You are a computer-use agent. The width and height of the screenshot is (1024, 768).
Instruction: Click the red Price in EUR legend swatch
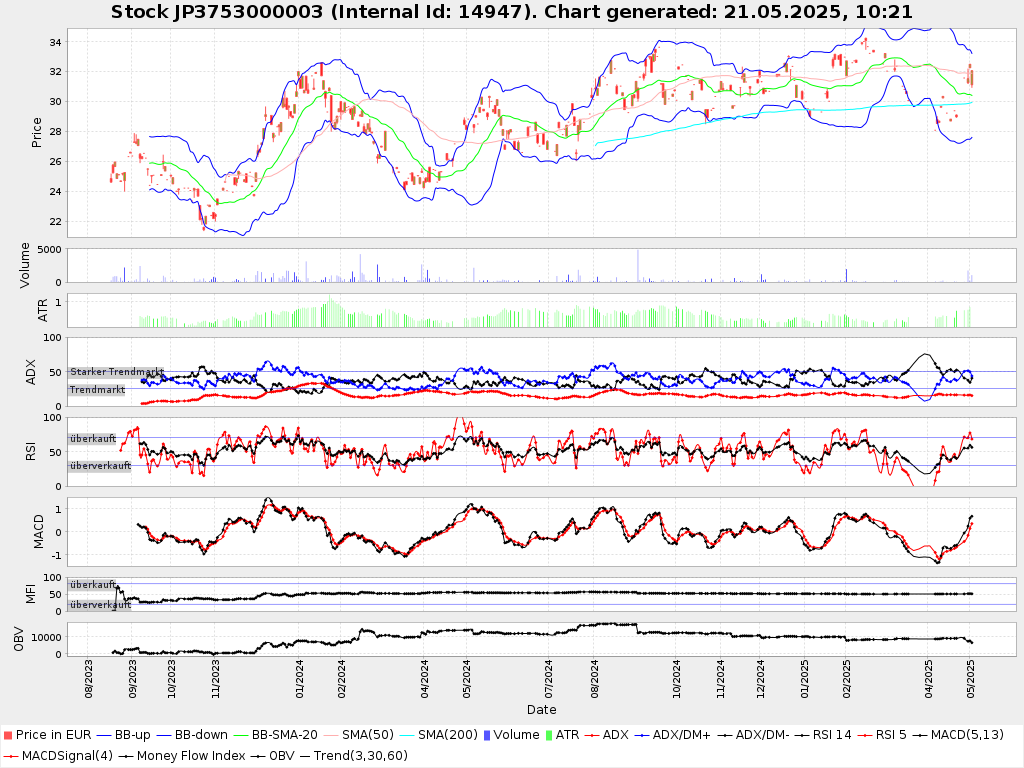point(8,735)
